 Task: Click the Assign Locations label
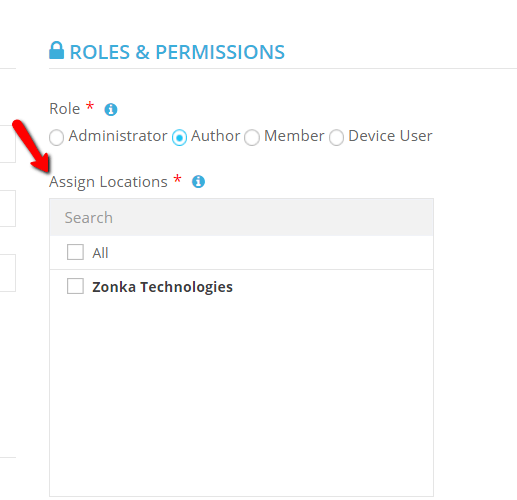point(108,182)
